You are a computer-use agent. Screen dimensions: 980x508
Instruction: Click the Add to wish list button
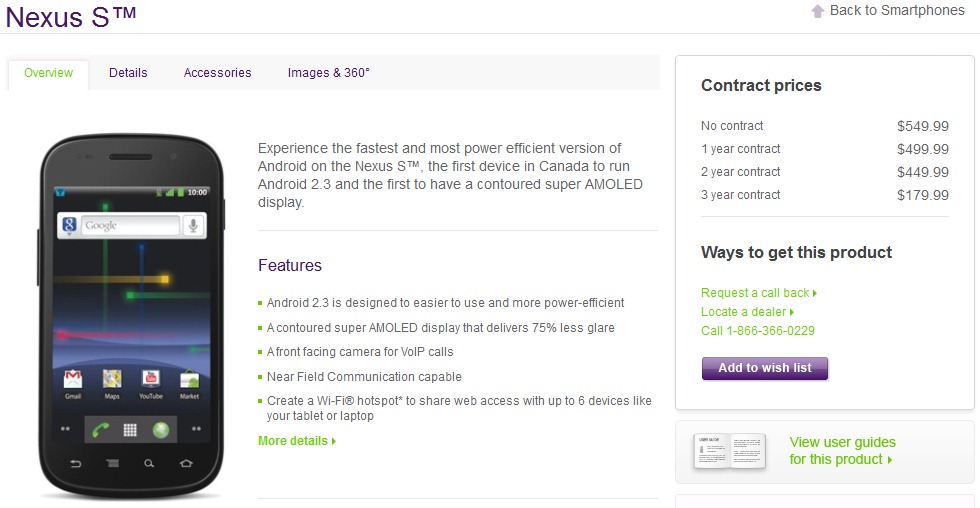point(765,368)
